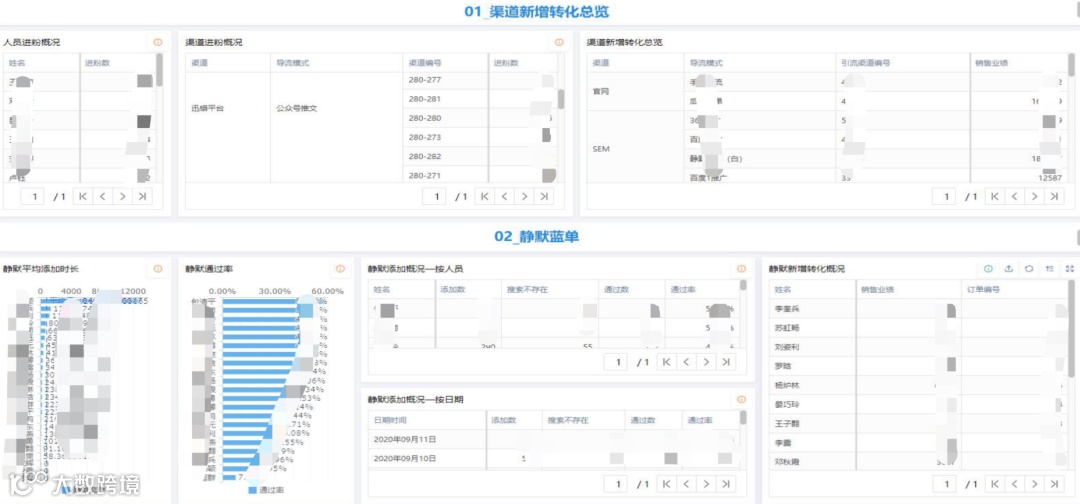The width and height of the screenshot is (1080, 504).
Task: Maximize 静默新增转化概况 panel with fullscreen icon
Action: tap(1070, 269)
